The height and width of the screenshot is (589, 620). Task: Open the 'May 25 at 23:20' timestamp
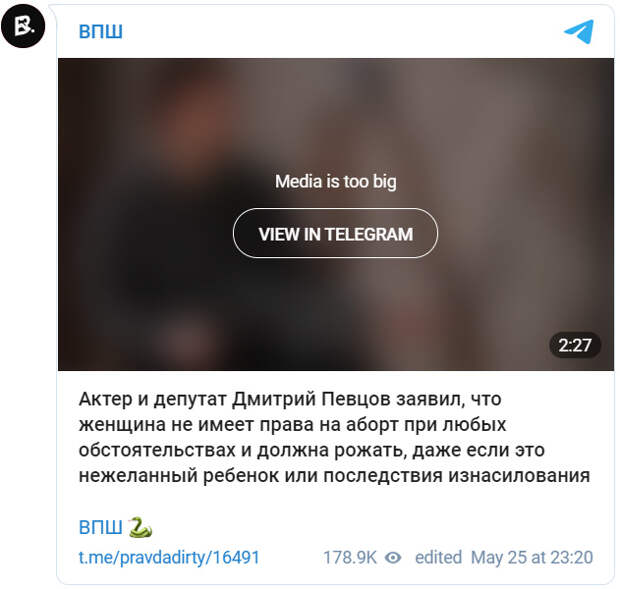click(532, 558)
